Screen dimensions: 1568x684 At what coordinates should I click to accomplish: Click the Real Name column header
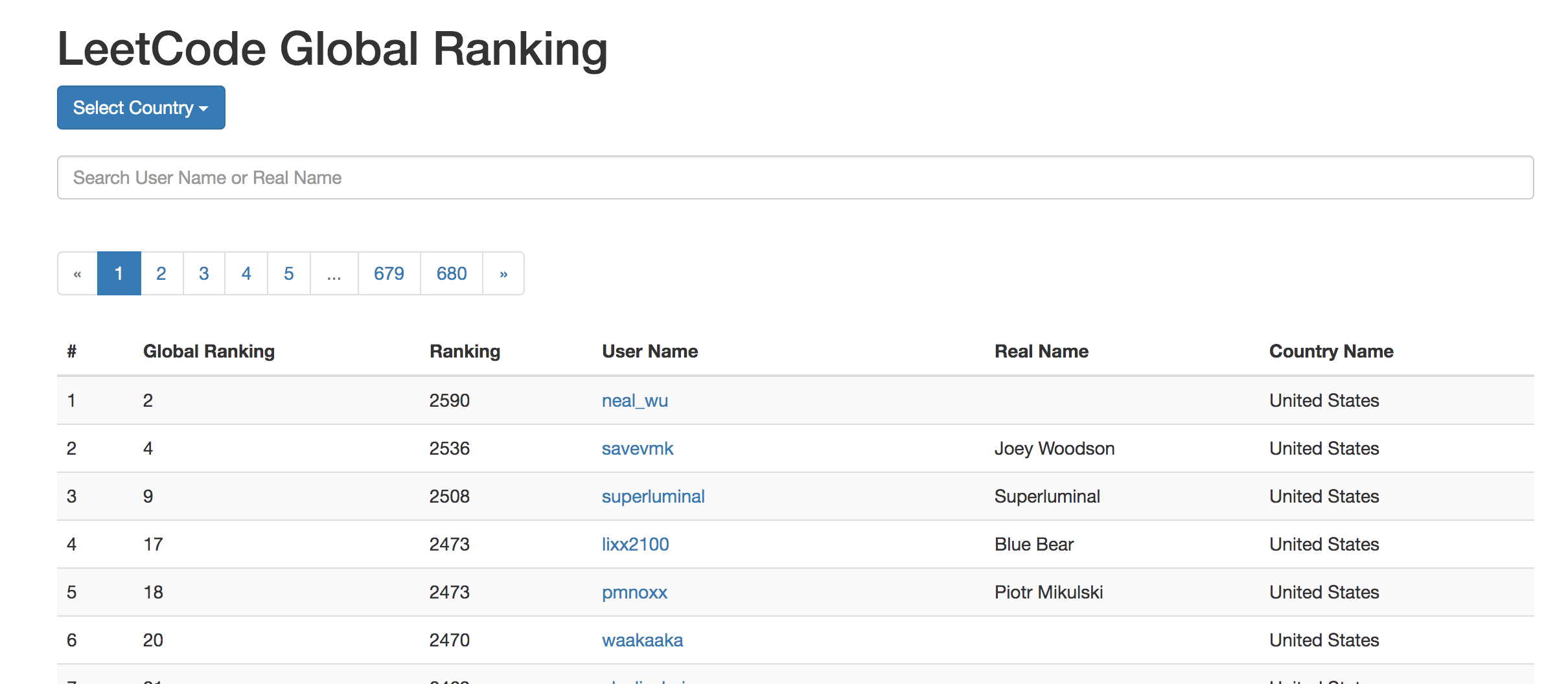(1041, 351)
